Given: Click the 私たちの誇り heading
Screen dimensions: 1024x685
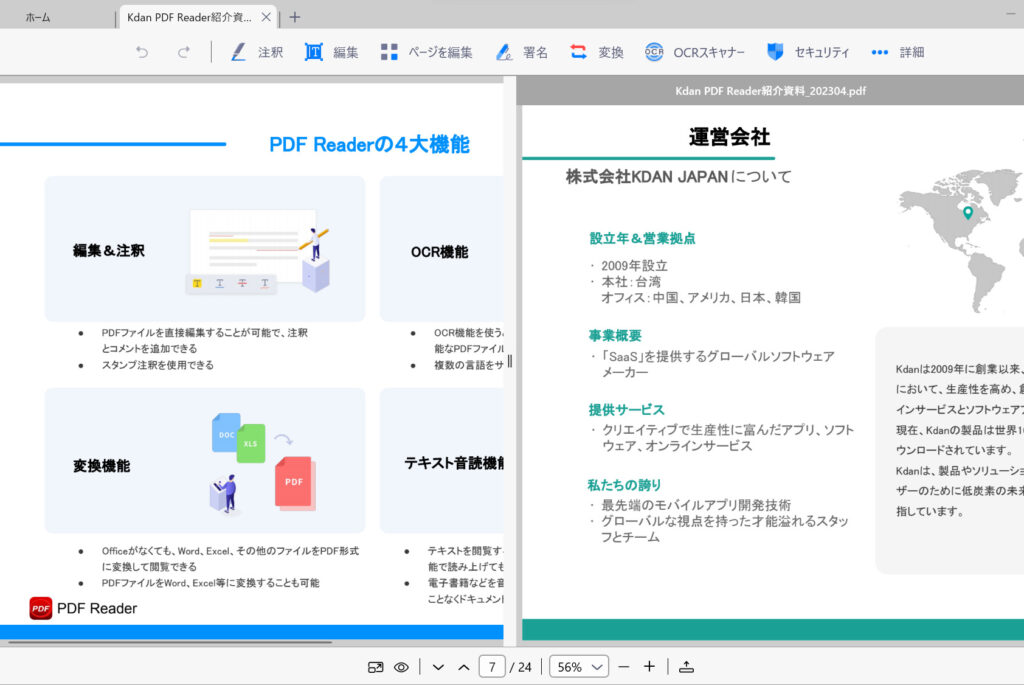Looking at the screenshot, I should 624,485.
